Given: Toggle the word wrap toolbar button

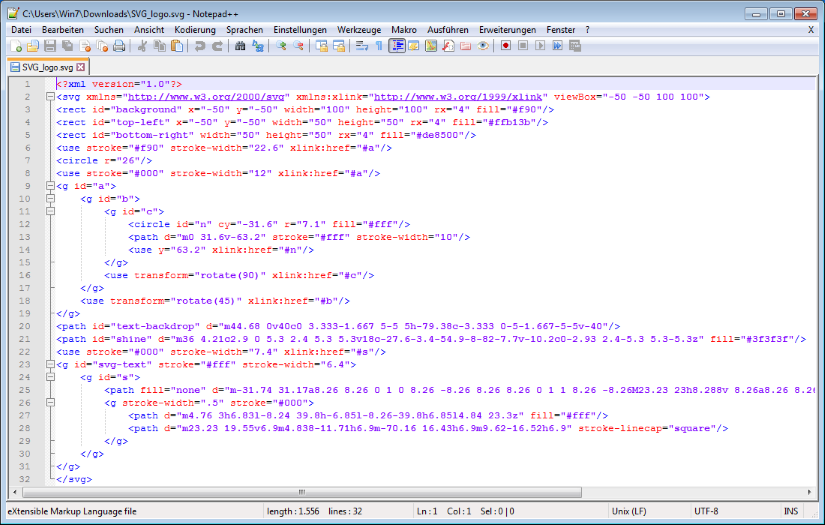Looking at the screenshot, I should 361,46.
